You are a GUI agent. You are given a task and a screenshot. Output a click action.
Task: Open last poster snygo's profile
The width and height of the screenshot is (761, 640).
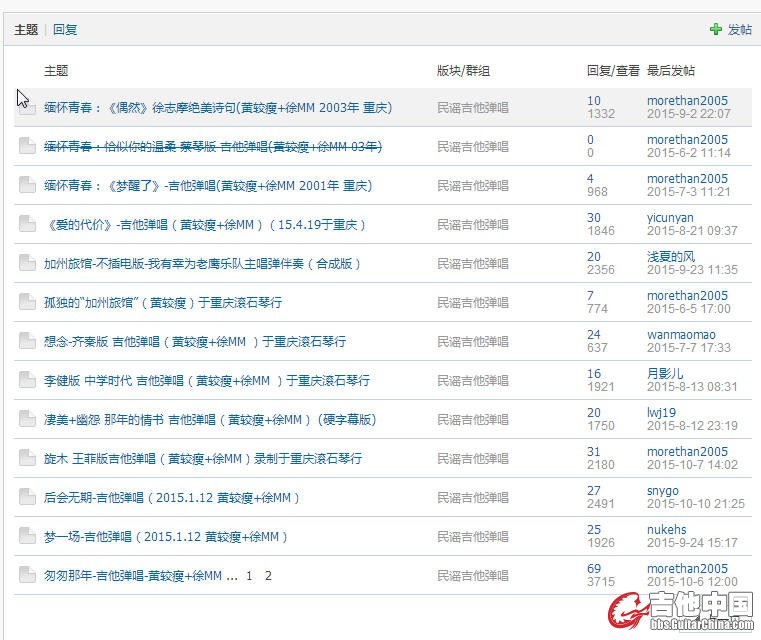(x=662, y=491)
